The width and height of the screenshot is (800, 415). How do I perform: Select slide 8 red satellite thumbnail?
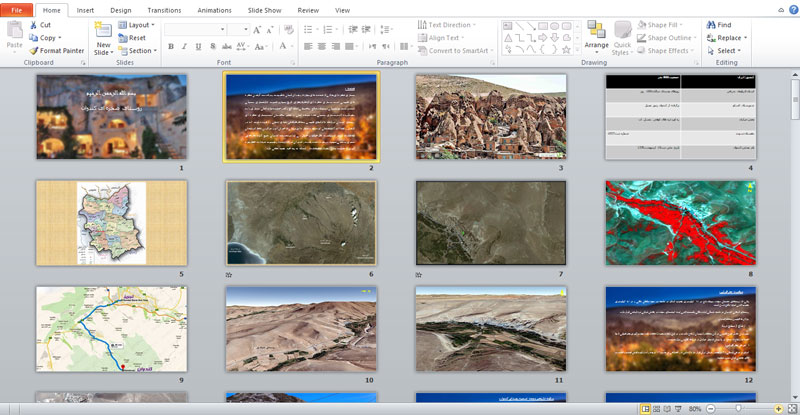coord(681,220)
